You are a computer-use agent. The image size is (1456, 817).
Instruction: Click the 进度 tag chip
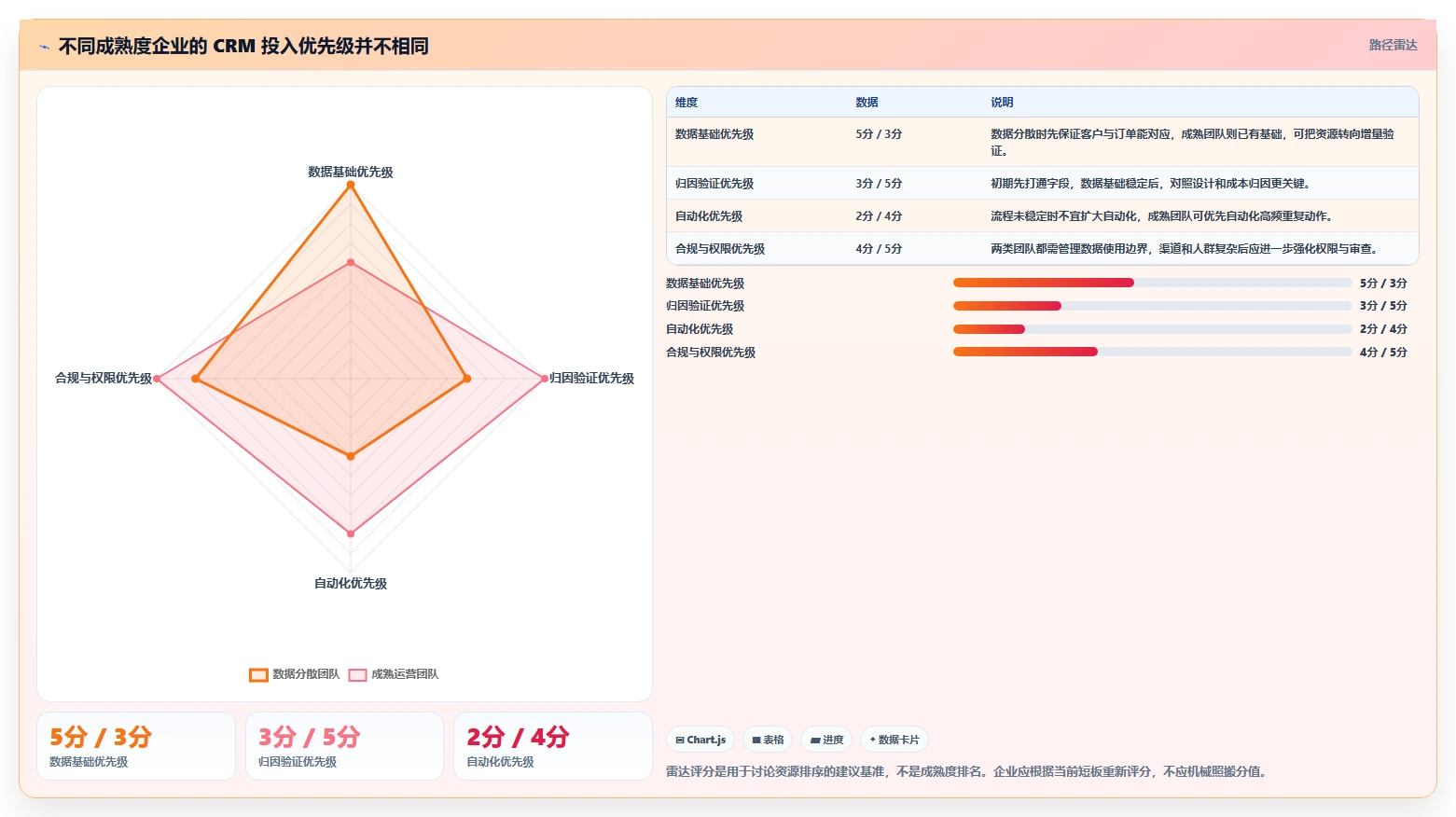coord(826,740)
